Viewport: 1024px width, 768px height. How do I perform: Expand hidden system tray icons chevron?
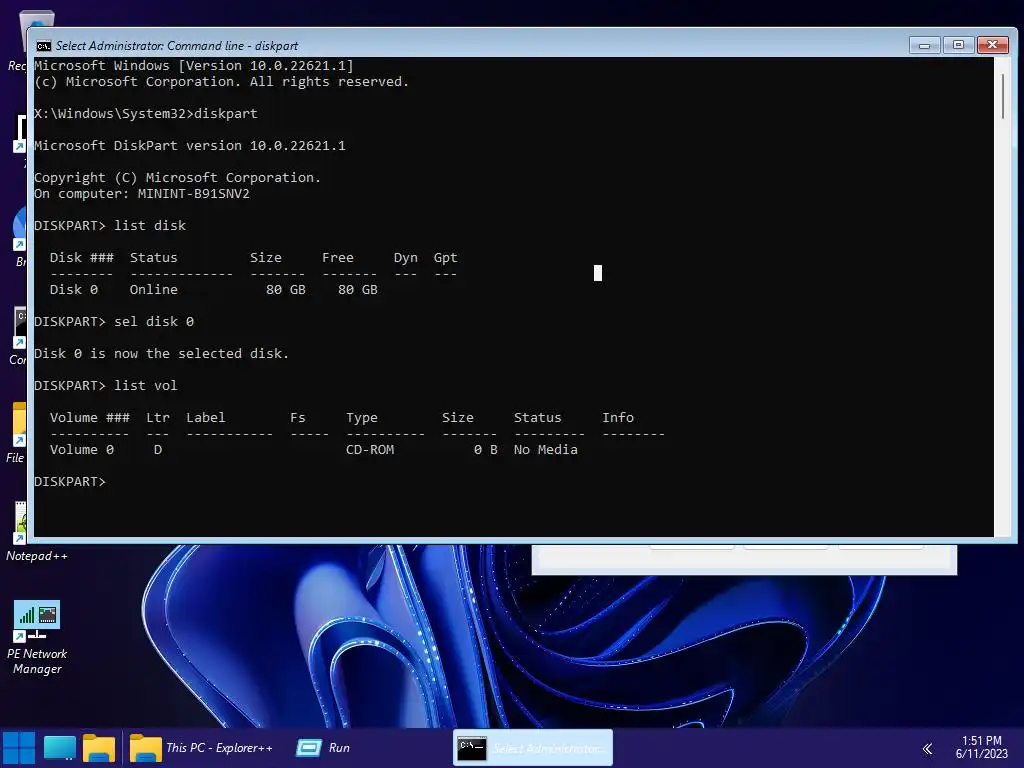point(927,748)
